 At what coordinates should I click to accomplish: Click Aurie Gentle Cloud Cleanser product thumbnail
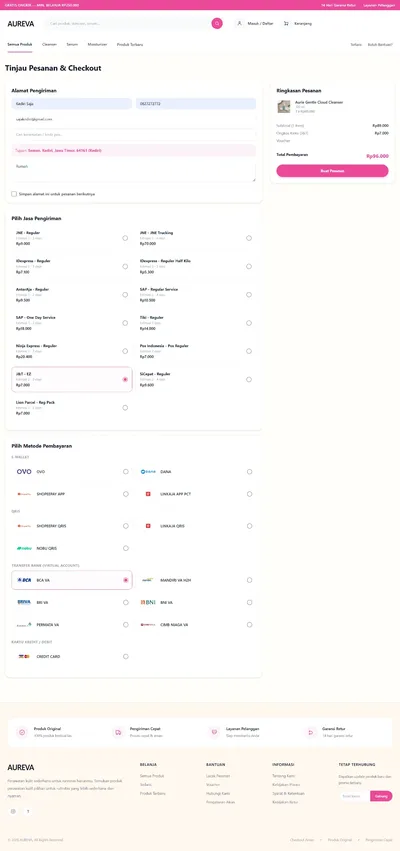coord(284,106)
